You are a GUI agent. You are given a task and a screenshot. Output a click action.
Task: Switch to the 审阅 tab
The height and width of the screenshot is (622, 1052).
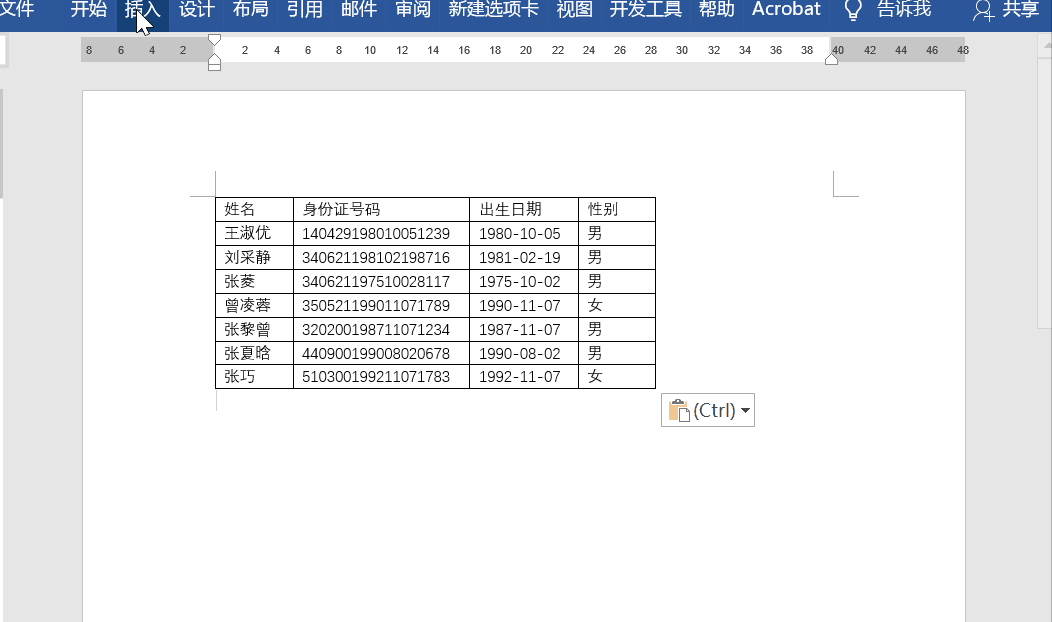[413, 9]
